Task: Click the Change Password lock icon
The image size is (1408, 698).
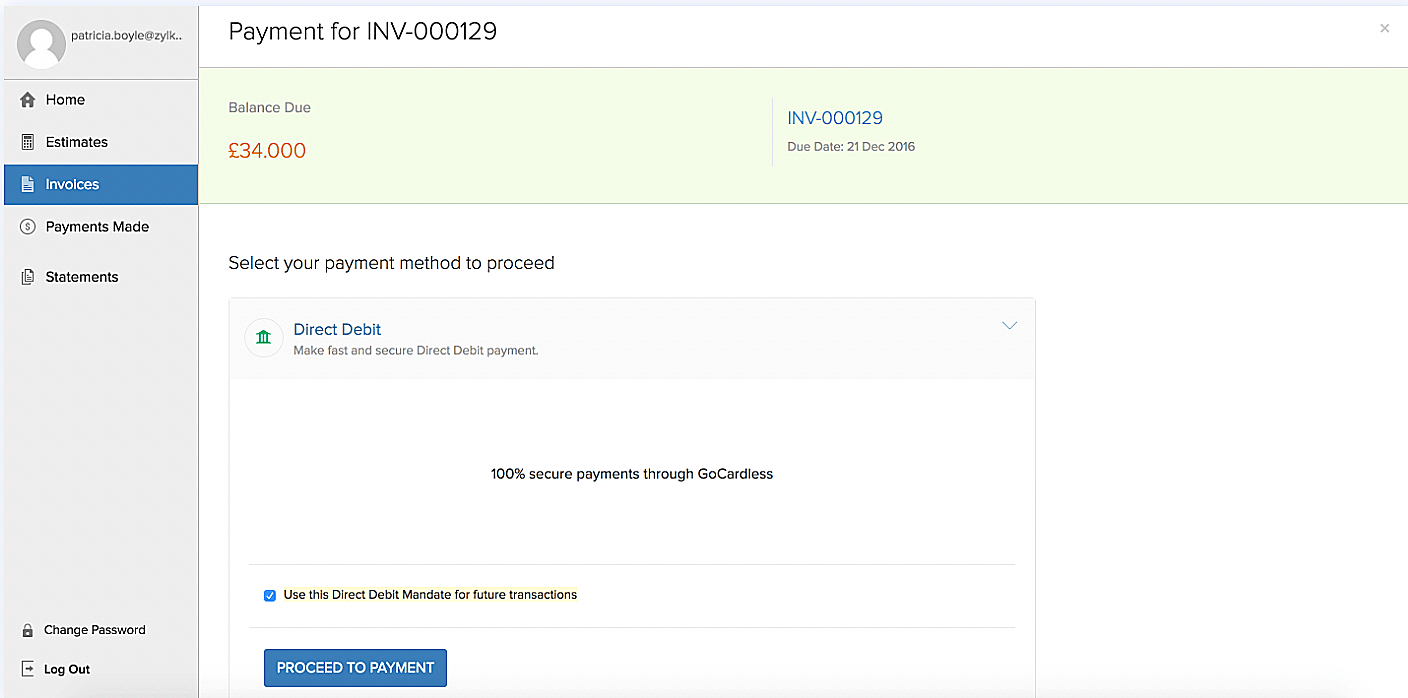Action: click(x=26, y=630)
